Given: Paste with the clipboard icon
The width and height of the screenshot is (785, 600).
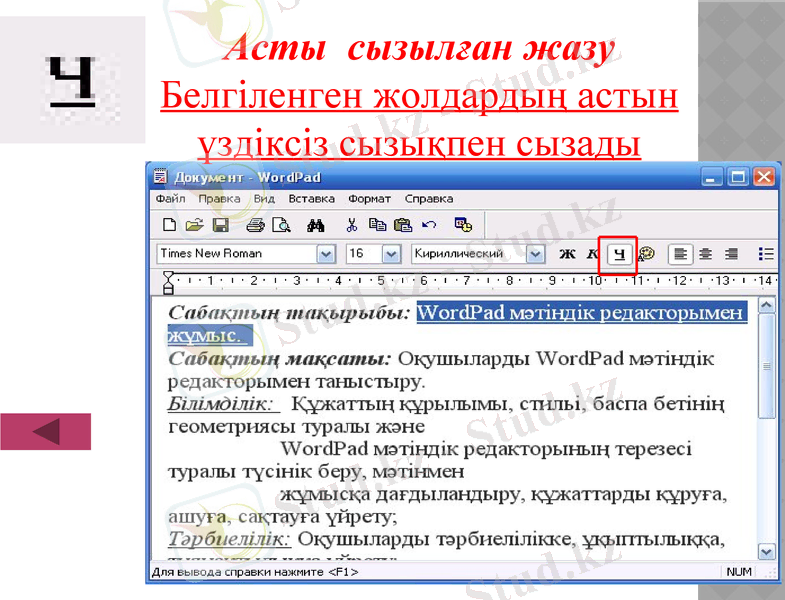Looking at the screenshot, I should [403, 225].
